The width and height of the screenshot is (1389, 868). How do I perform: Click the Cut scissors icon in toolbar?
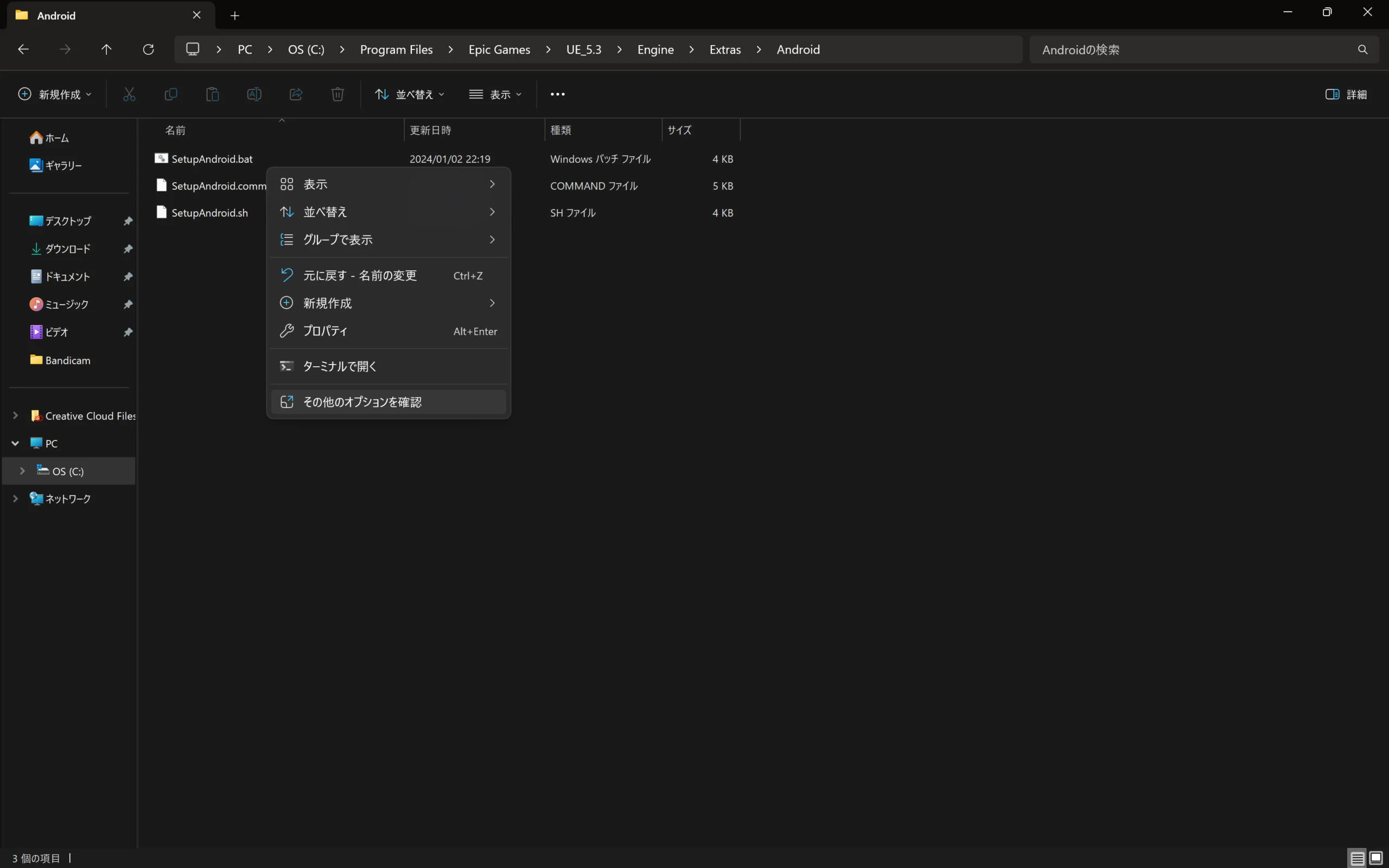[129, 94]
